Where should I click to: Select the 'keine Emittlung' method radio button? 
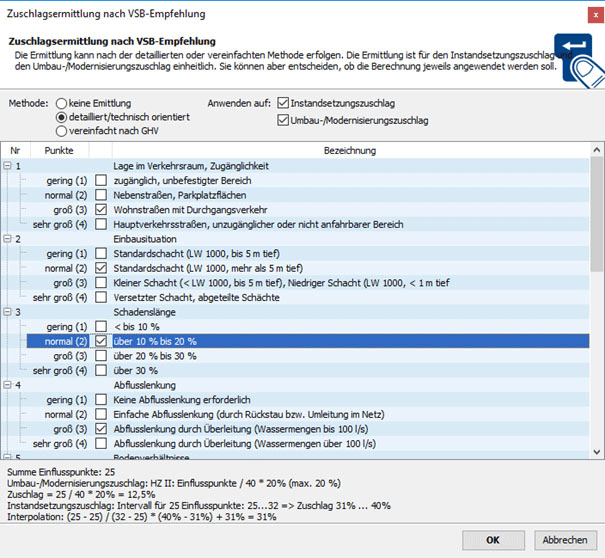pos(61,103)
